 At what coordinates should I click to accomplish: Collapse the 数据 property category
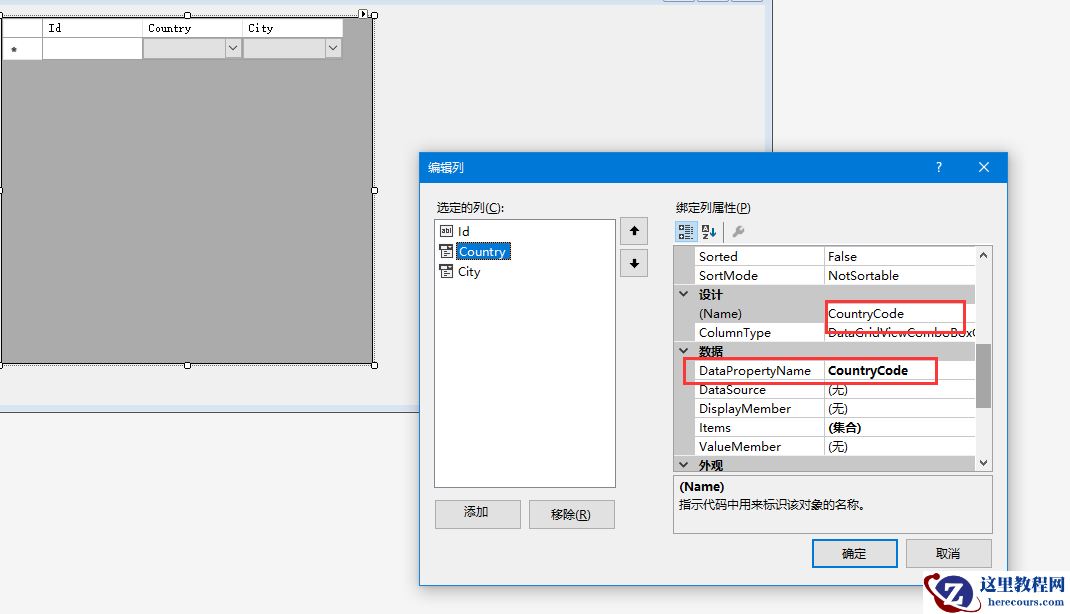pos(684,351)
